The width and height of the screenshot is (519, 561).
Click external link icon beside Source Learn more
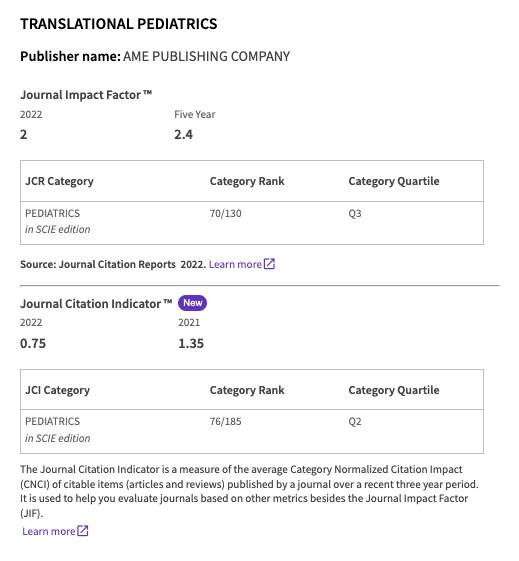click(x=269, y=264)
